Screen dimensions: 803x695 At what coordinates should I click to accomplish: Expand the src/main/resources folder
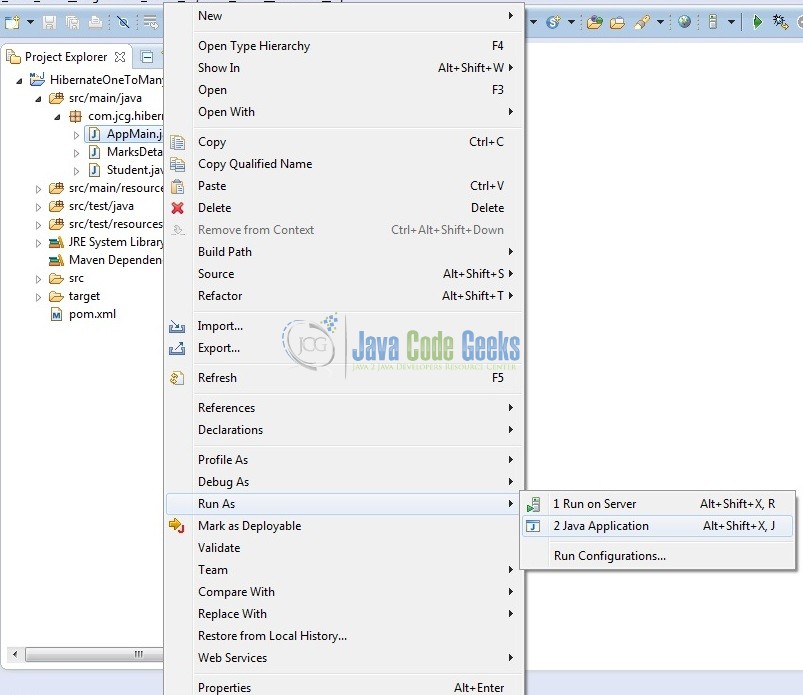pyautogui.click(x=38, y=189)
